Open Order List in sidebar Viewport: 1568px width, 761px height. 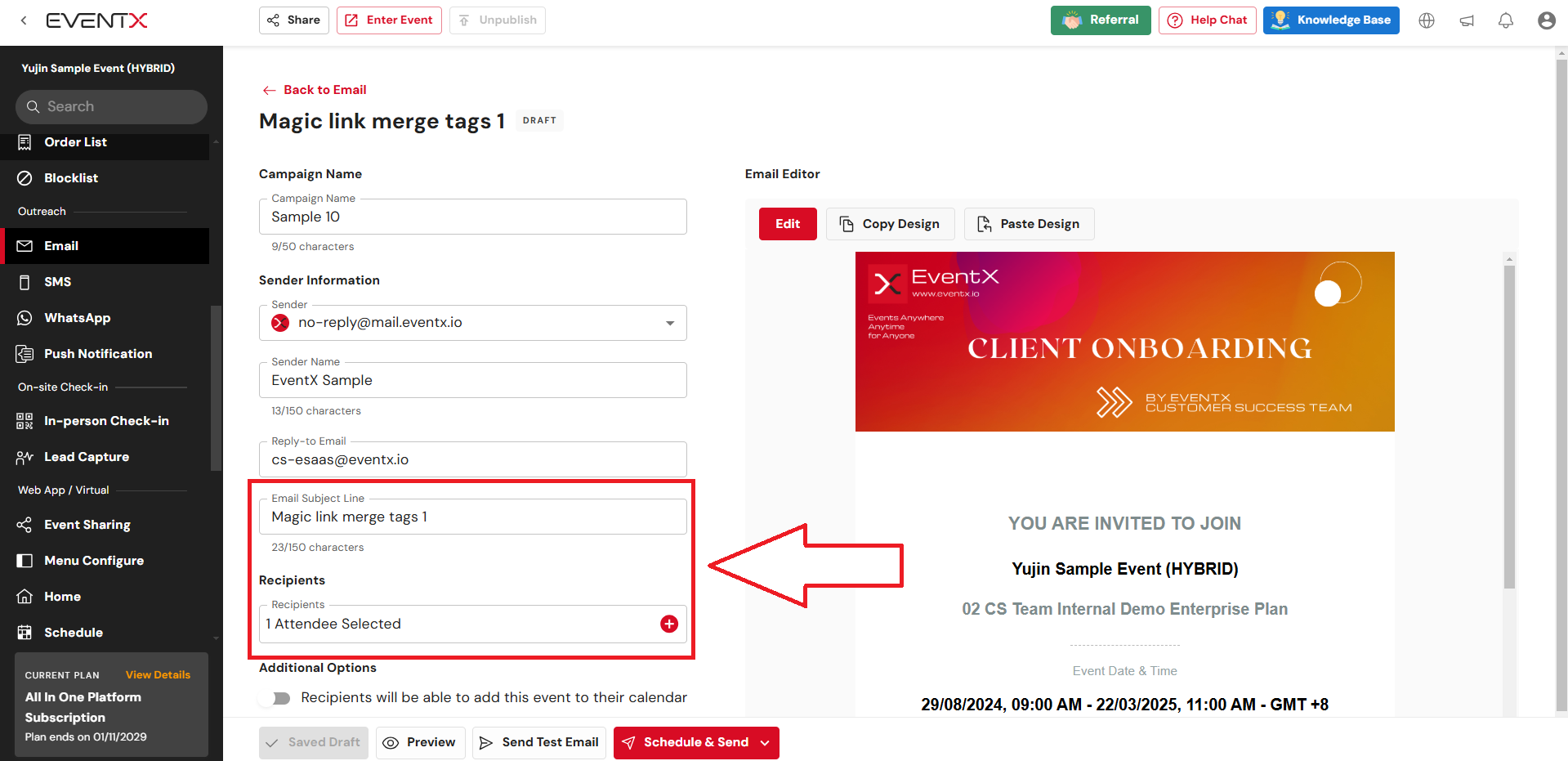coord(106,142)
